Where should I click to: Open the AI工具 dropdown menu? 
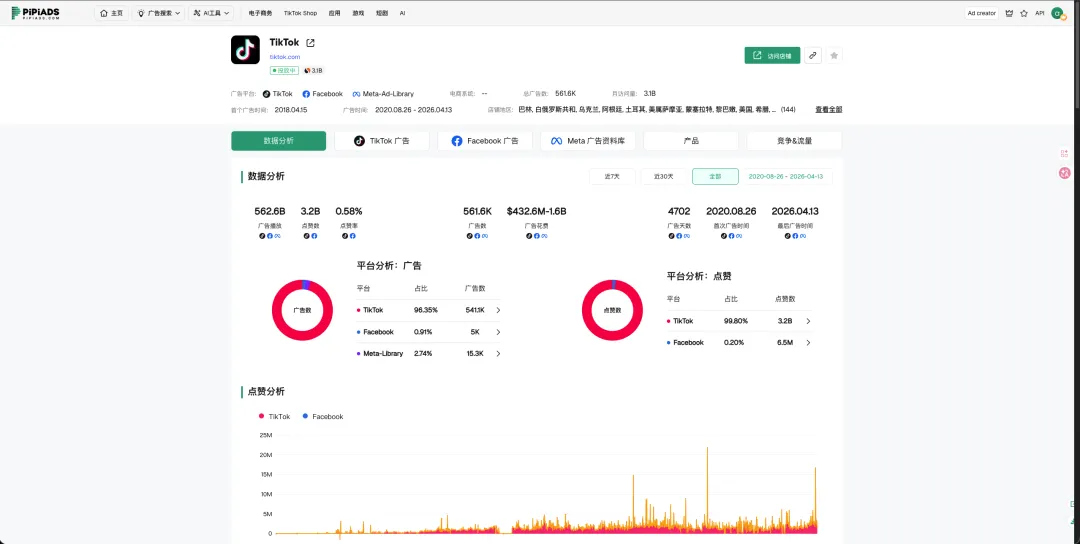click(x=211, y=13)
